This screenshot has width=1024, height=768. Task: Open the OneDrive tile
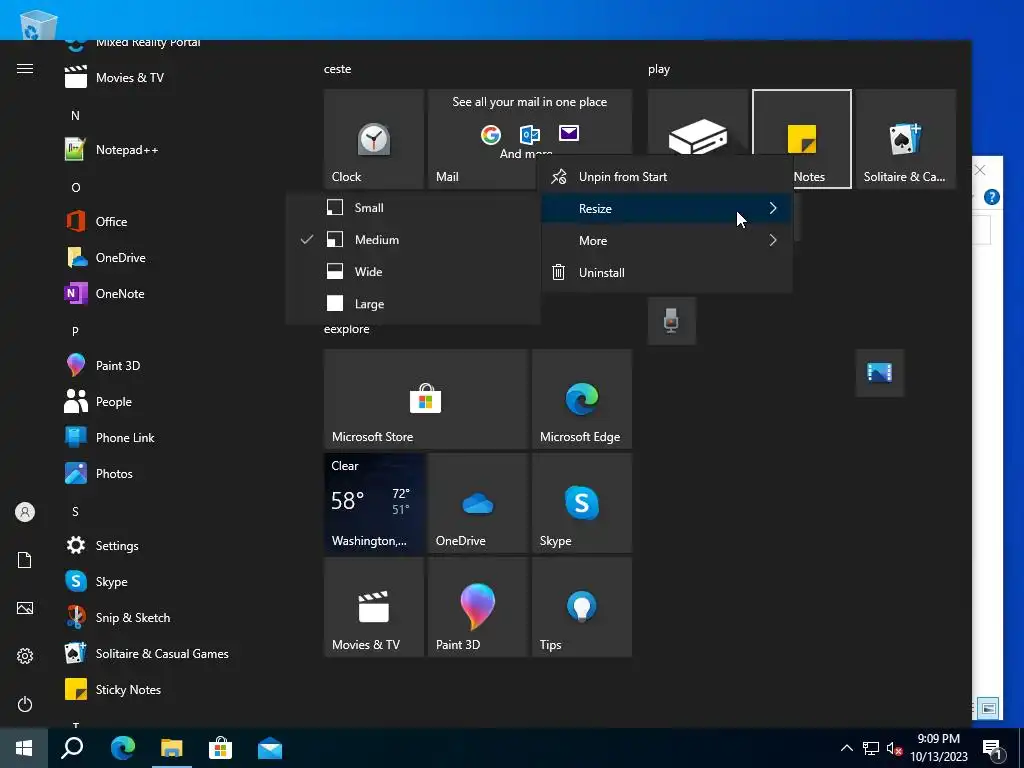pyautogui.click(x=477, y=503)
